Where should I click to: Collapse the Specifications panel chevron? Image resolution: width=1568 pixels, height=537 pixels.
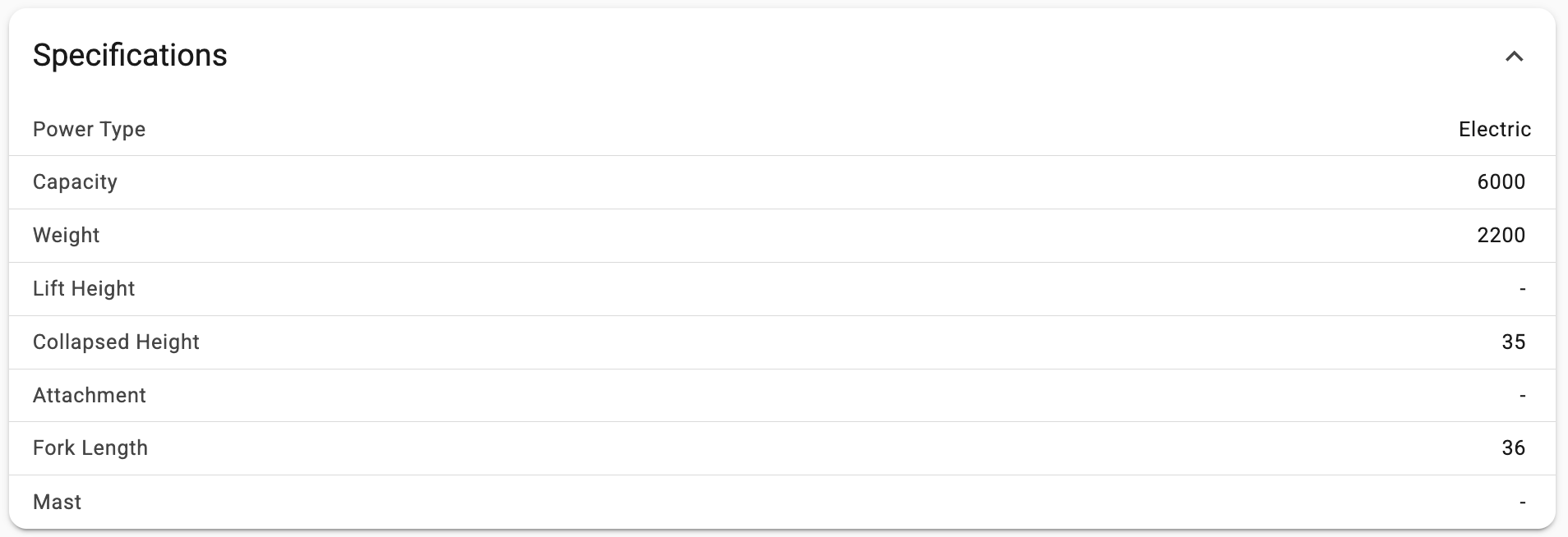pos(1514,56)
